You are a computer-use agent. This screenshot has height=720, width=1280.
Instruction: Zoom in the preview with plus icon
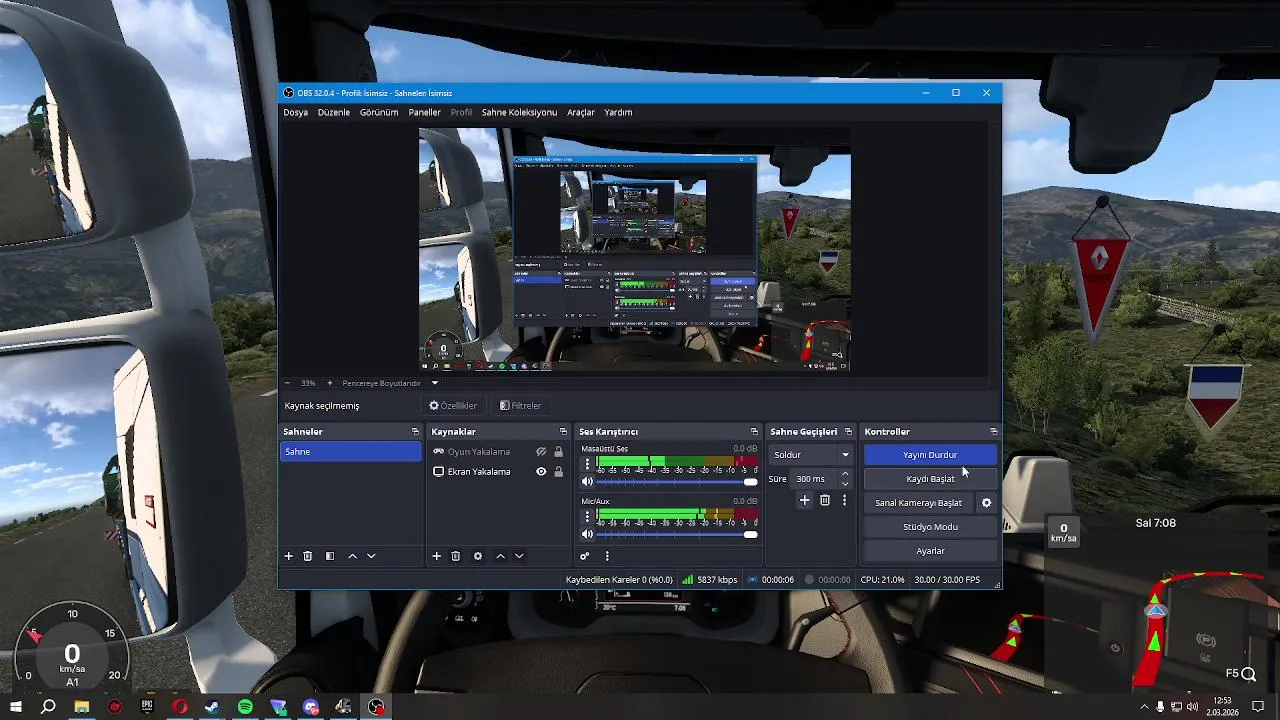coord(330,383)
